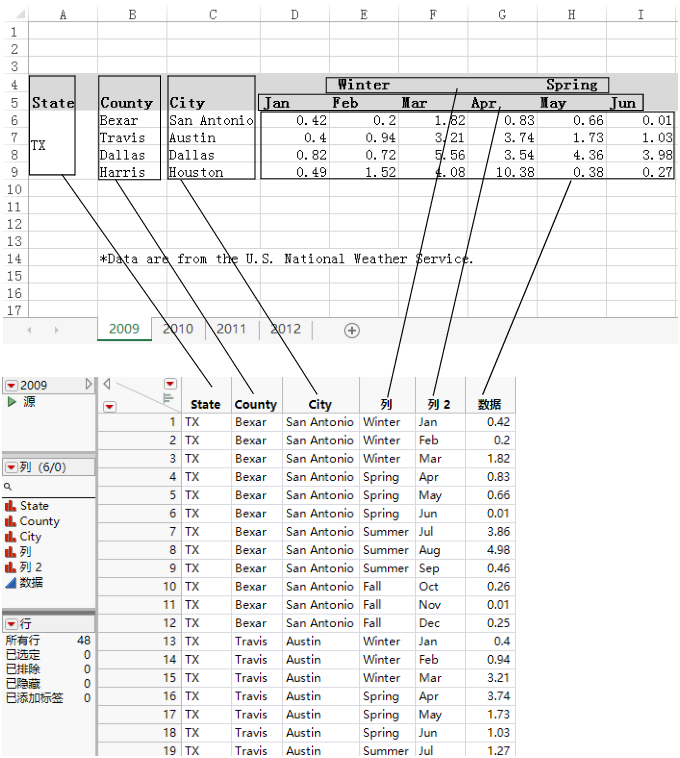Click the 已排除 rows entry
This screenshot has height=758, width=680.
coord(48,669)
